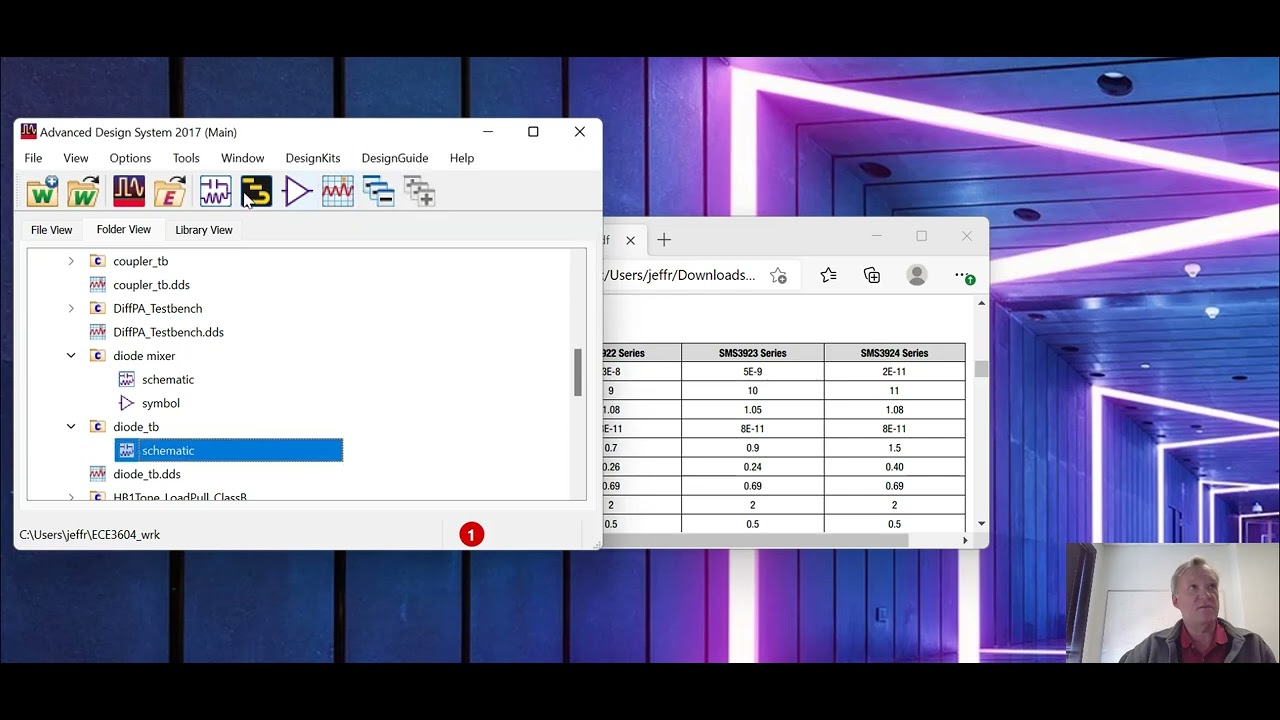Create a new symbol window

297,191
